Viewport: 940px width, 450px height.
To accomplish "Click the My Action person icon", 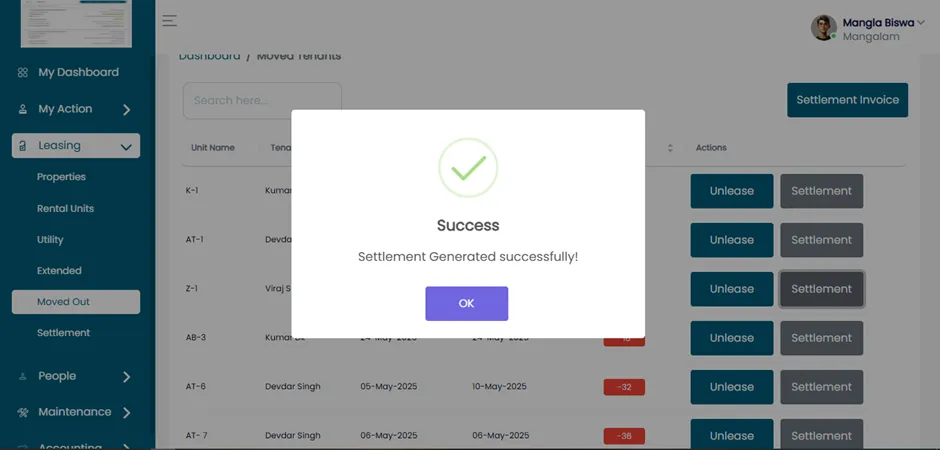I will tap(23, 109).
